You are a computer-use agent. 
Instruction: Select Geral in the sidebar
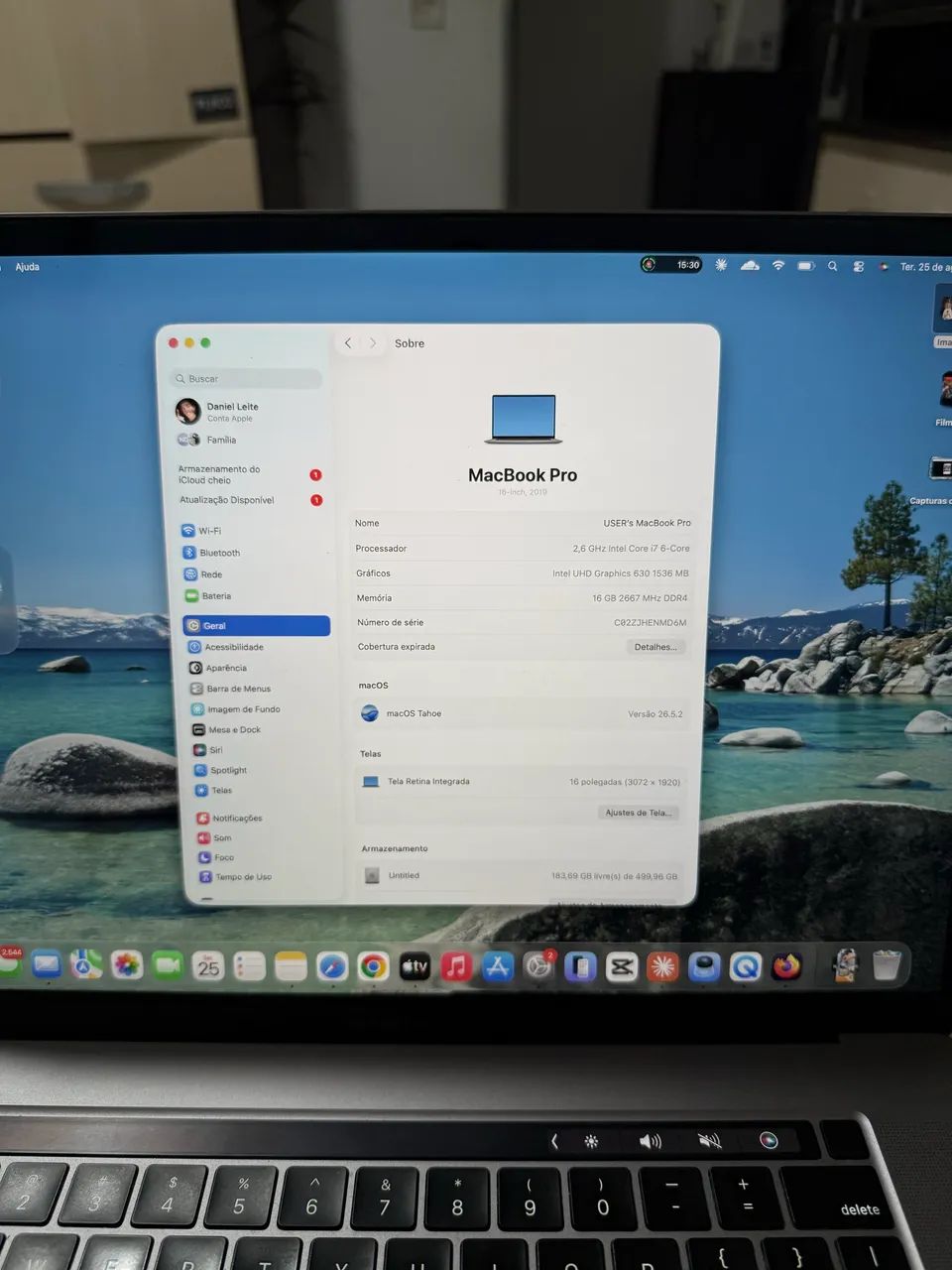[x=256, y=626]
